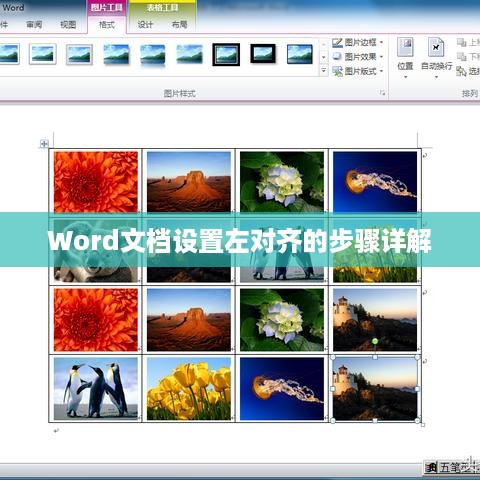Apply the simple white frame picture style
Screen dimensions: 480x480
point(43,54)
